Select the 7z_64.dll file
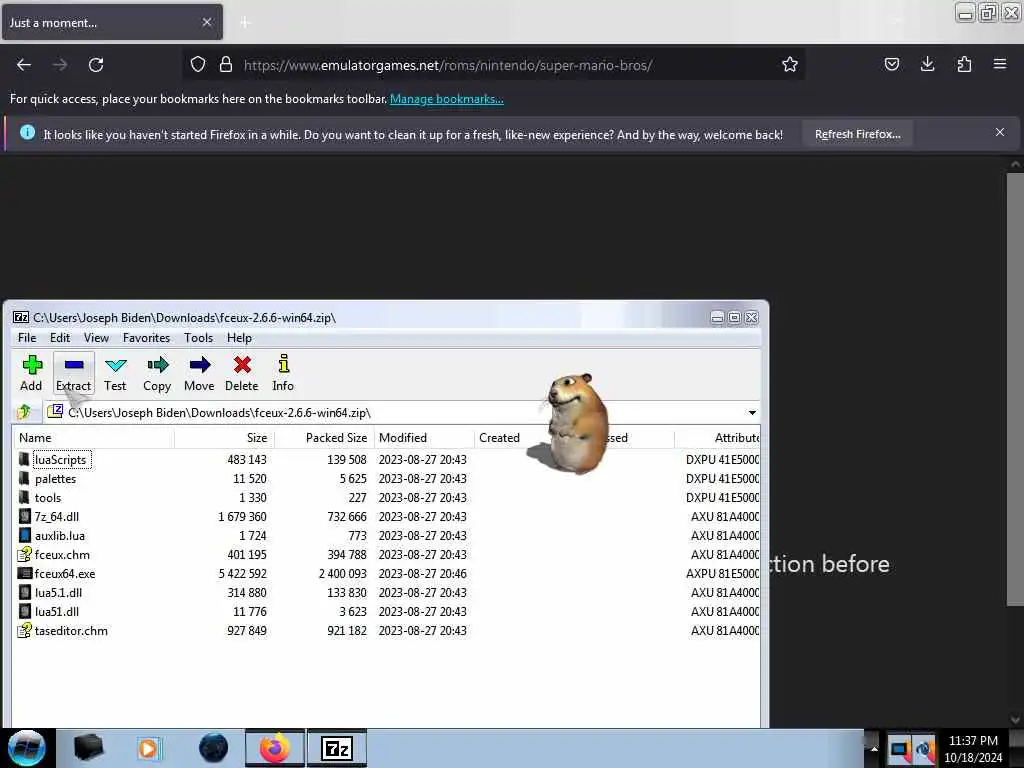Image resolution: width=1024 pixels, height=768 pixels. 385,517
